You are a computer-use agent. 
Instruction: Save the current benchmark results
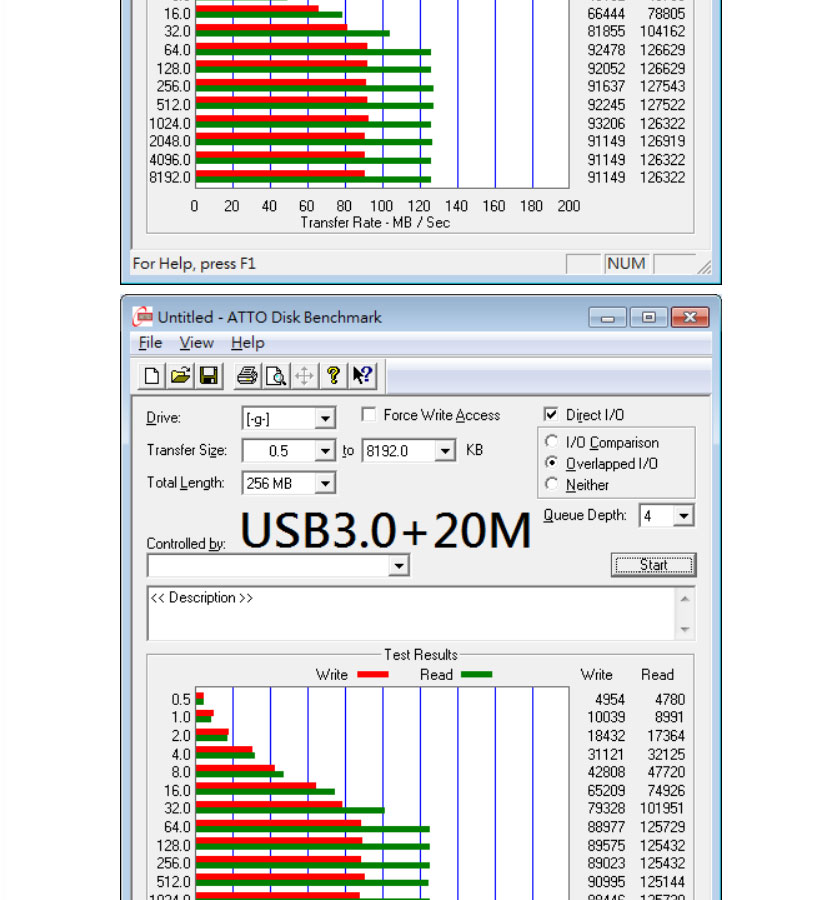pyautogui.click(x=207, y=376)
